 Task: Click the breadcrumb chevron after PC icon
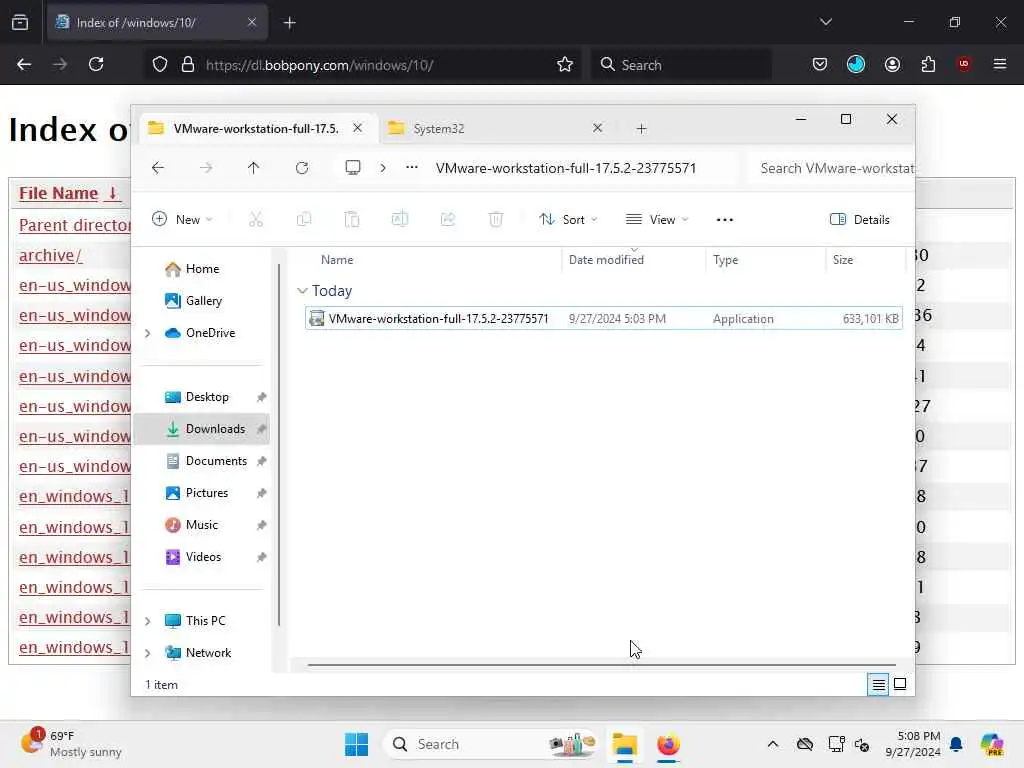tap(383, 168)
